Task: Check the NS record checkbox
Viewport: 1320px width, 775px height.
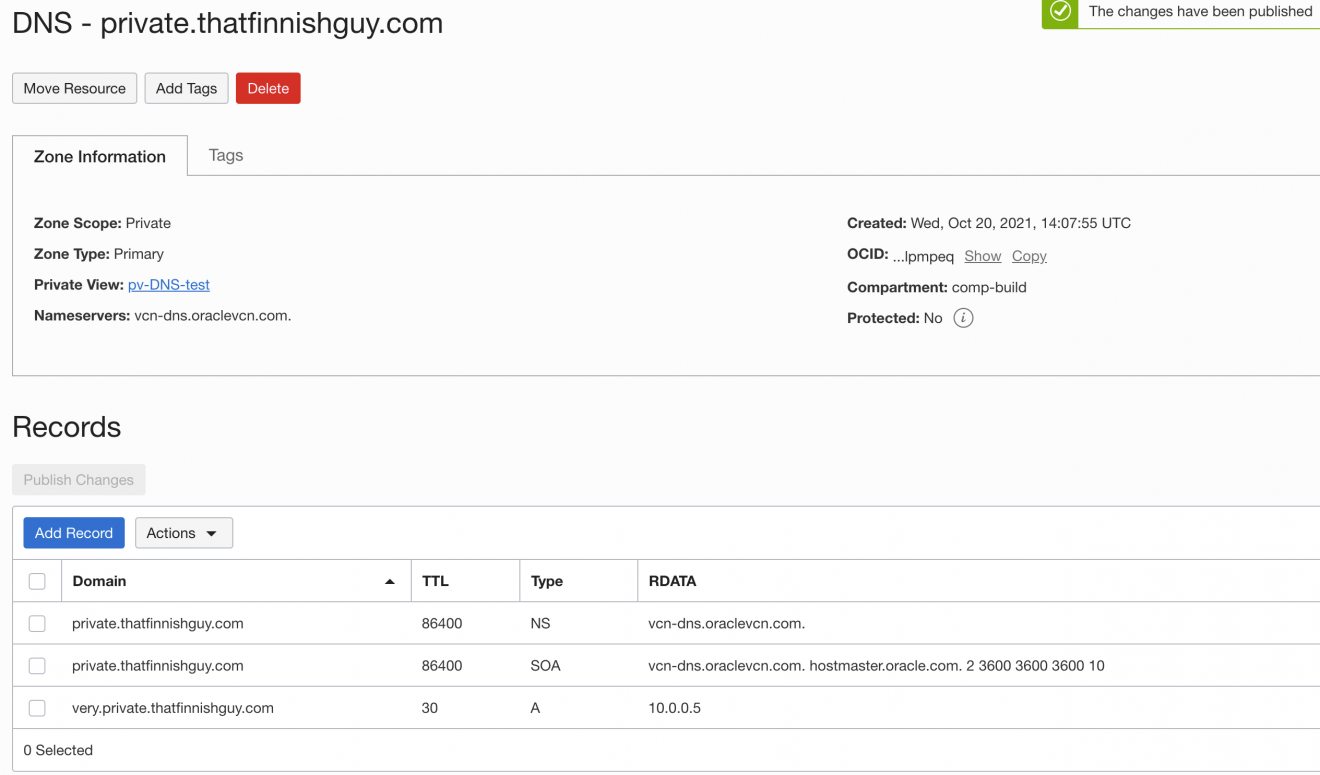Action: 37,623
